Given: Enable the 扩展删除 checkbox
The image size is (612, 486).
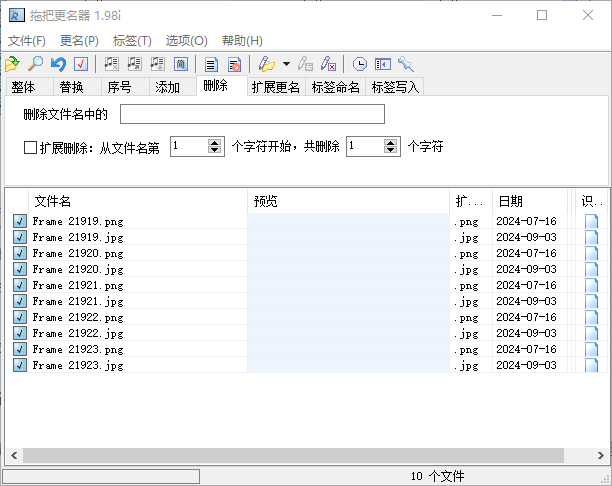Looking at the screenshot, I should [30, 147].
